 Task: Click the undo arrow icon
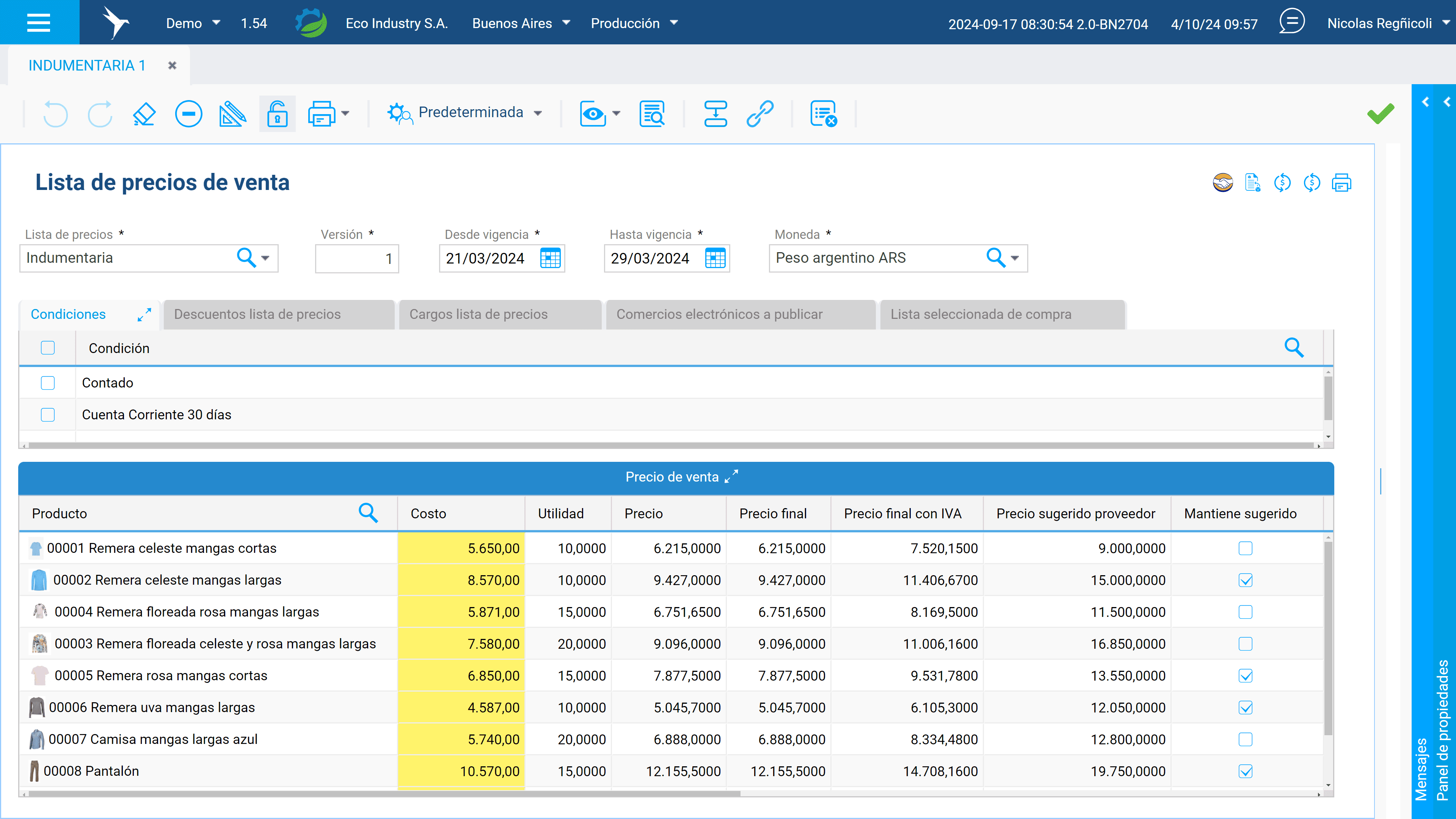(55, 114)
